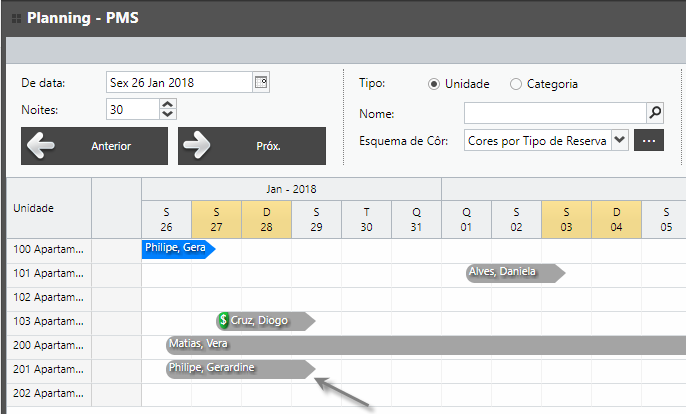The image size is (686, 414).
Task: Select the Unidade radio button
Action: click(x=434, y=84)
